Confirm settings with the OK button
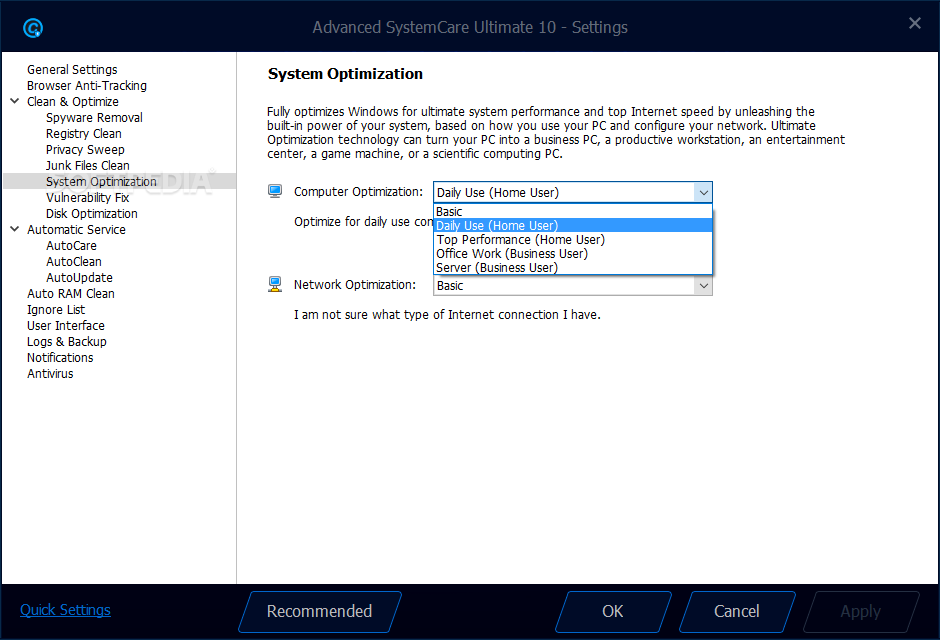This screenshot has width=940, height=640. click(613, 611)
